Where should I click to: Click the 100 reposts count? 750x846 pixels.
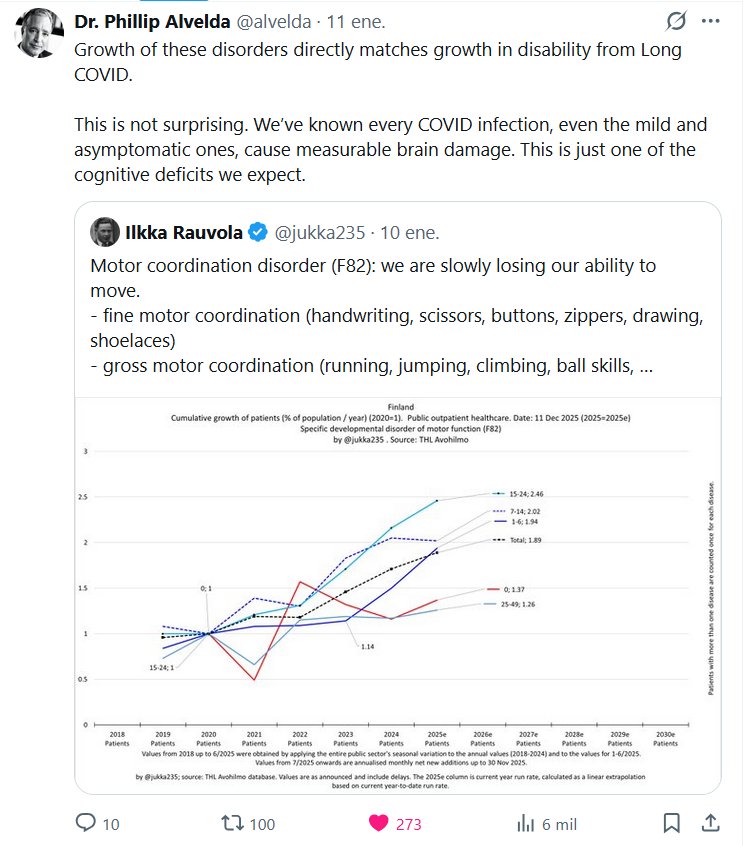262,824
